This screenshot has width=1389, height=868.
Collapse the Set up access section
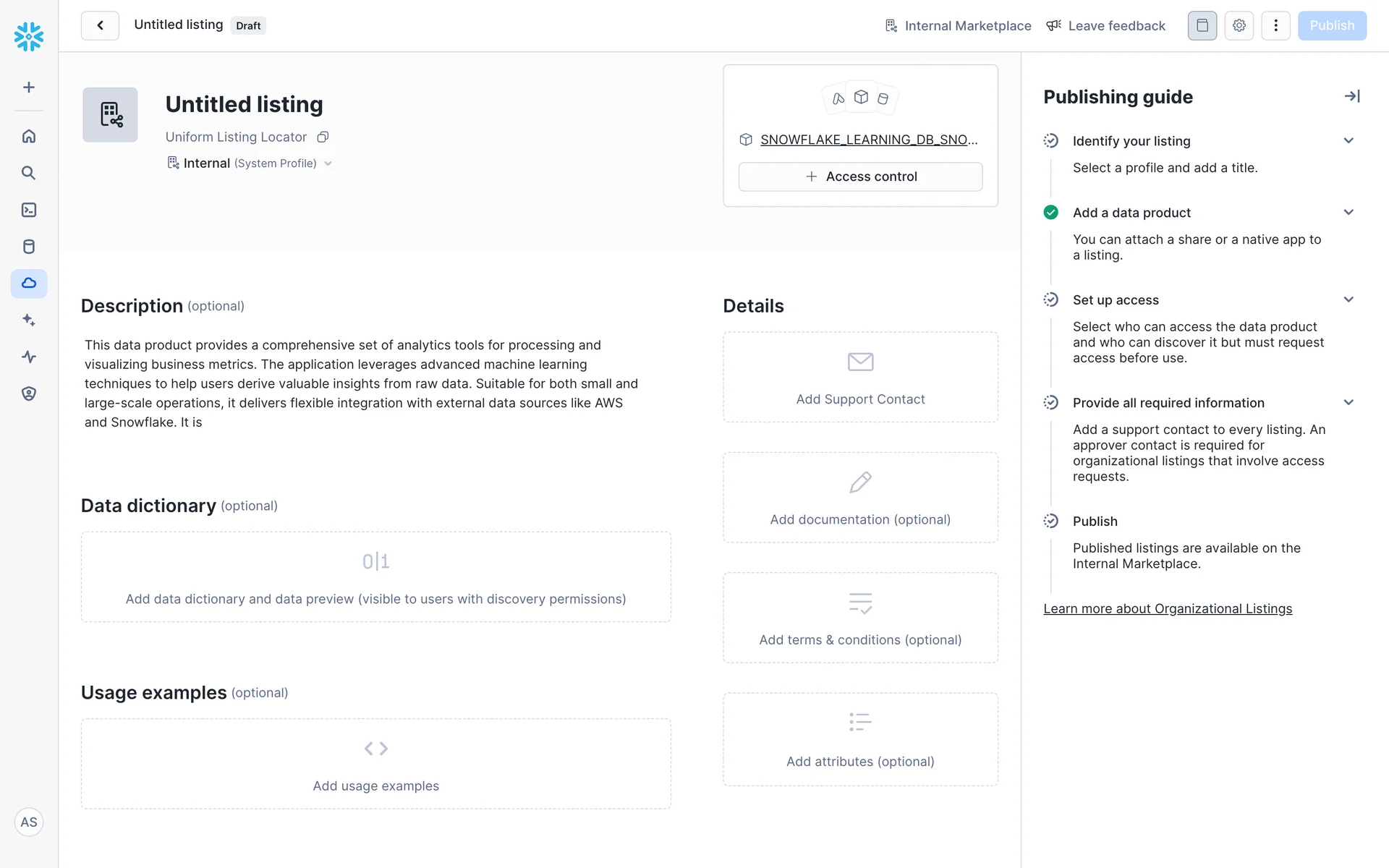tap(1348, 299)
